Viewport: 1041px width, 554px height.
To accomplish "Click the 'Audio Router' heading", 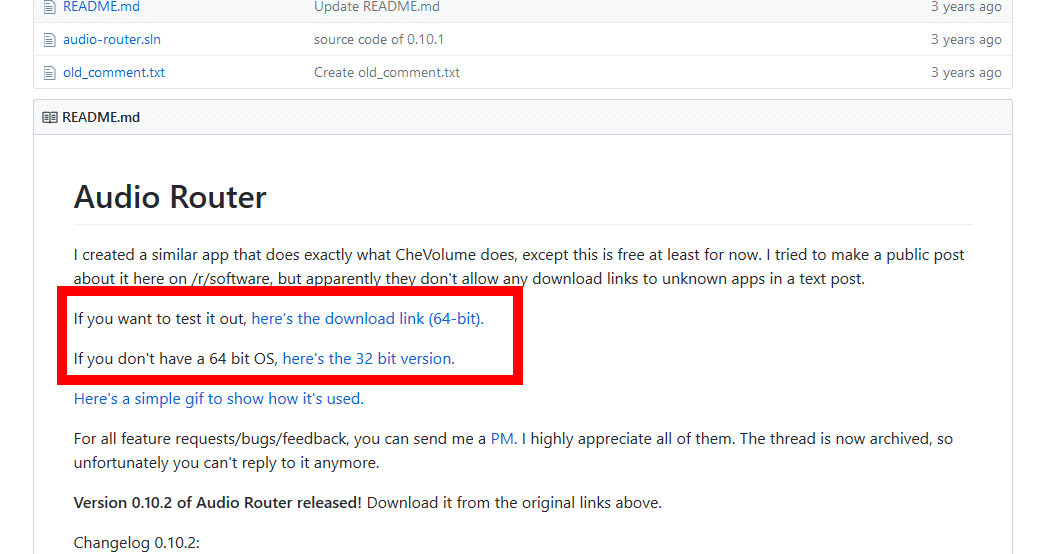I will [x=170, y=197].
